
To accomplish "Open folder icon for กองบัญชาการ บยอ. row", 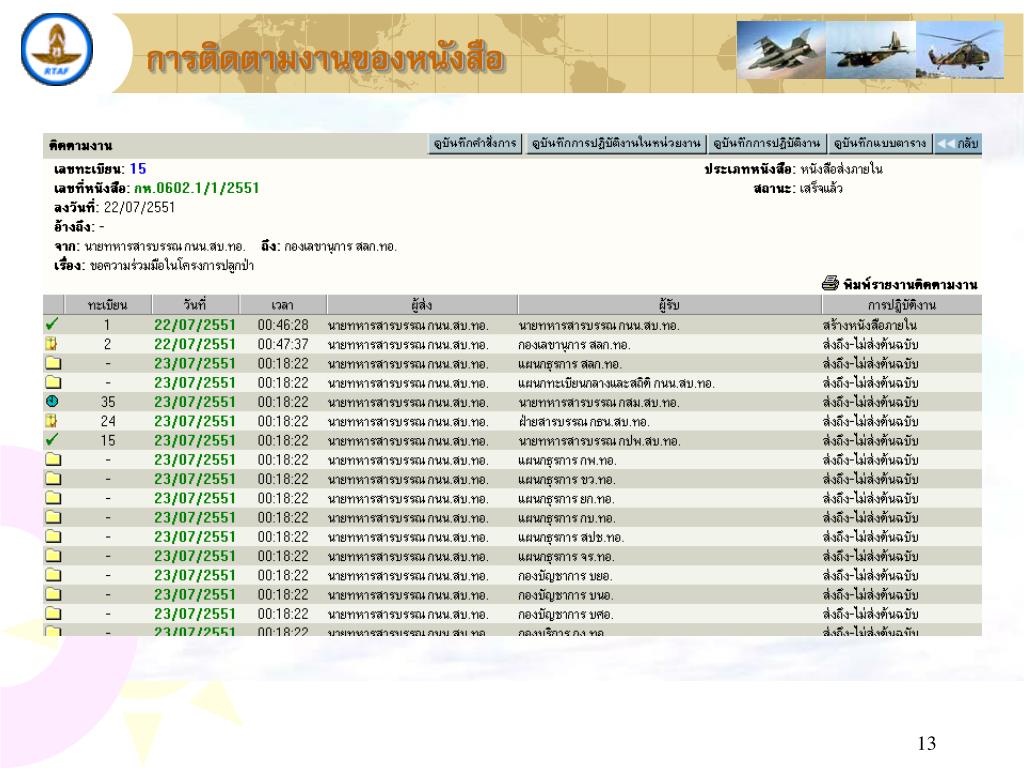I will pyautogui.click(x=53, y=575).
